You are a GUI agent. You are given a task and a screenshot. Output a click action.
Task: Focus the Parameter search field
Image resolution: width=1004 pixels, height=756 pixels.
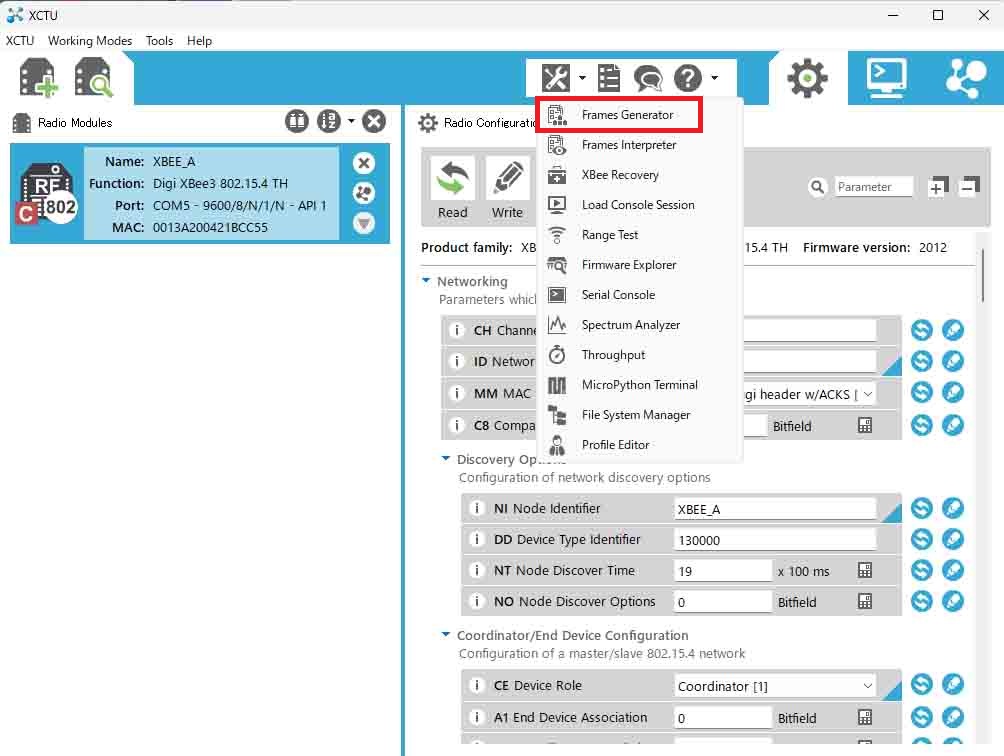[x=873, y=187]
